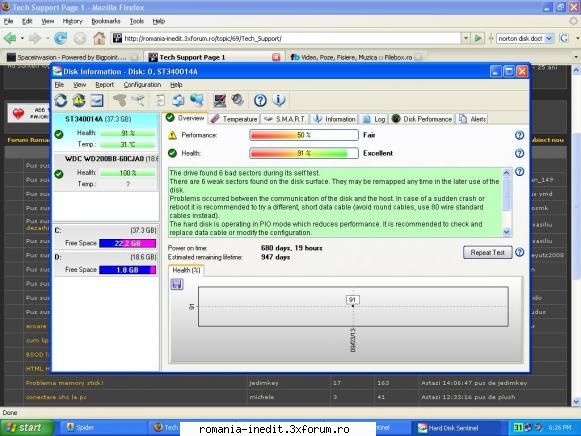Screen dimensions: 581x436
Task: Switch to the Log tab
Action: click(x=374, y=119)
